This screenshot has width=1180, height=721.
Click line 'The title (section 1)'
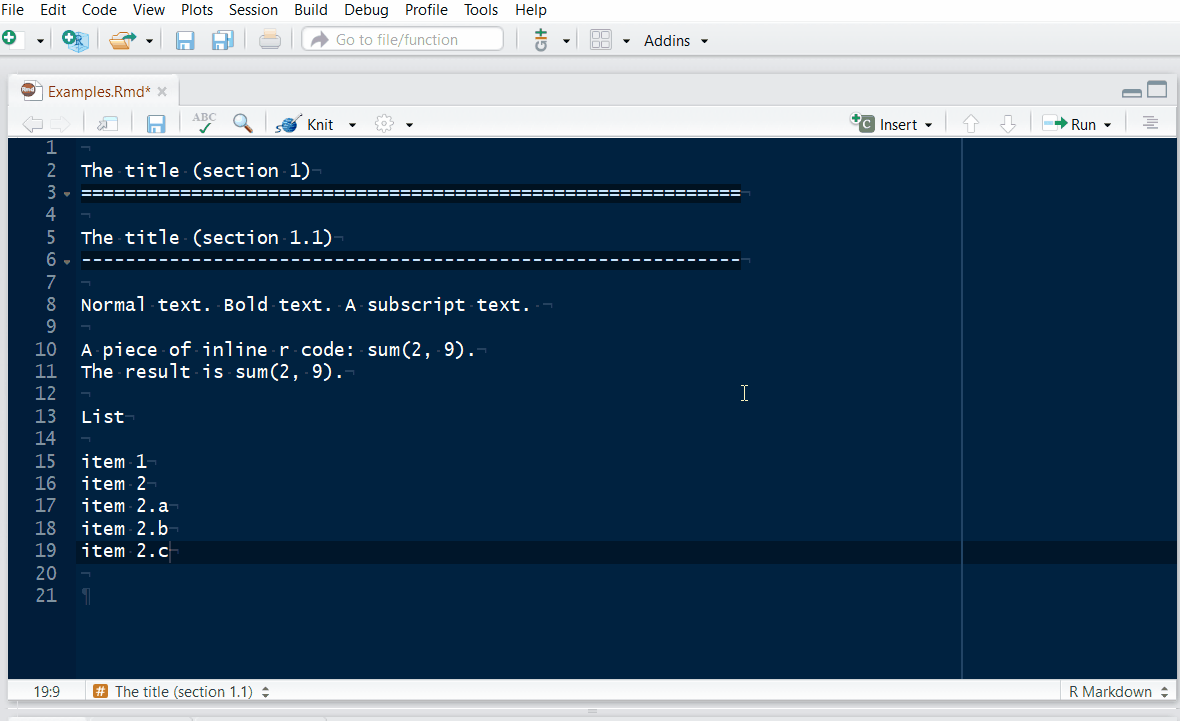click(x=196, y=171)
